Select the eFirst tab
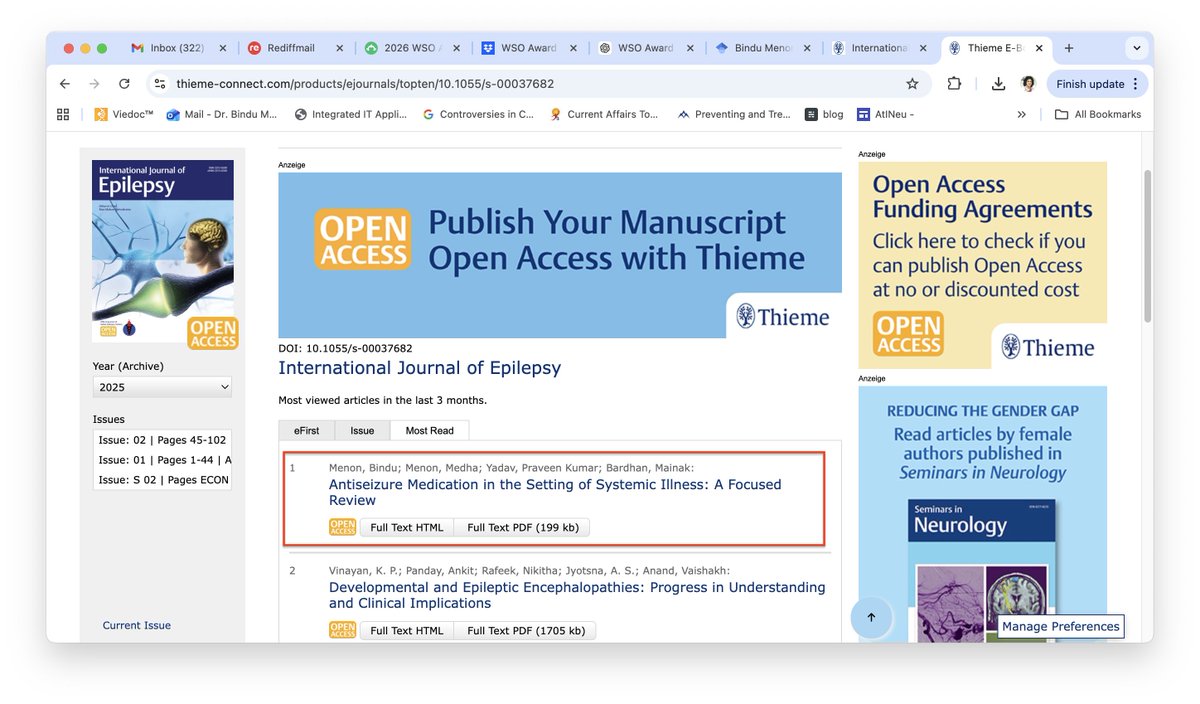 (306, 430)
